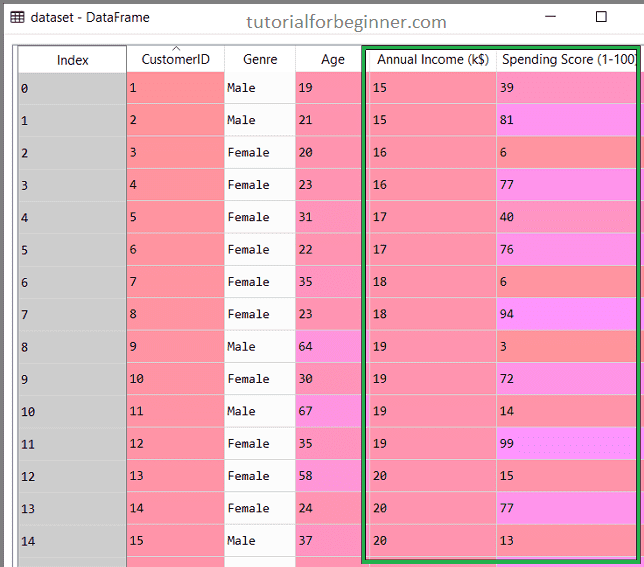Select Spending Score cell with value 99

(566, 444)
